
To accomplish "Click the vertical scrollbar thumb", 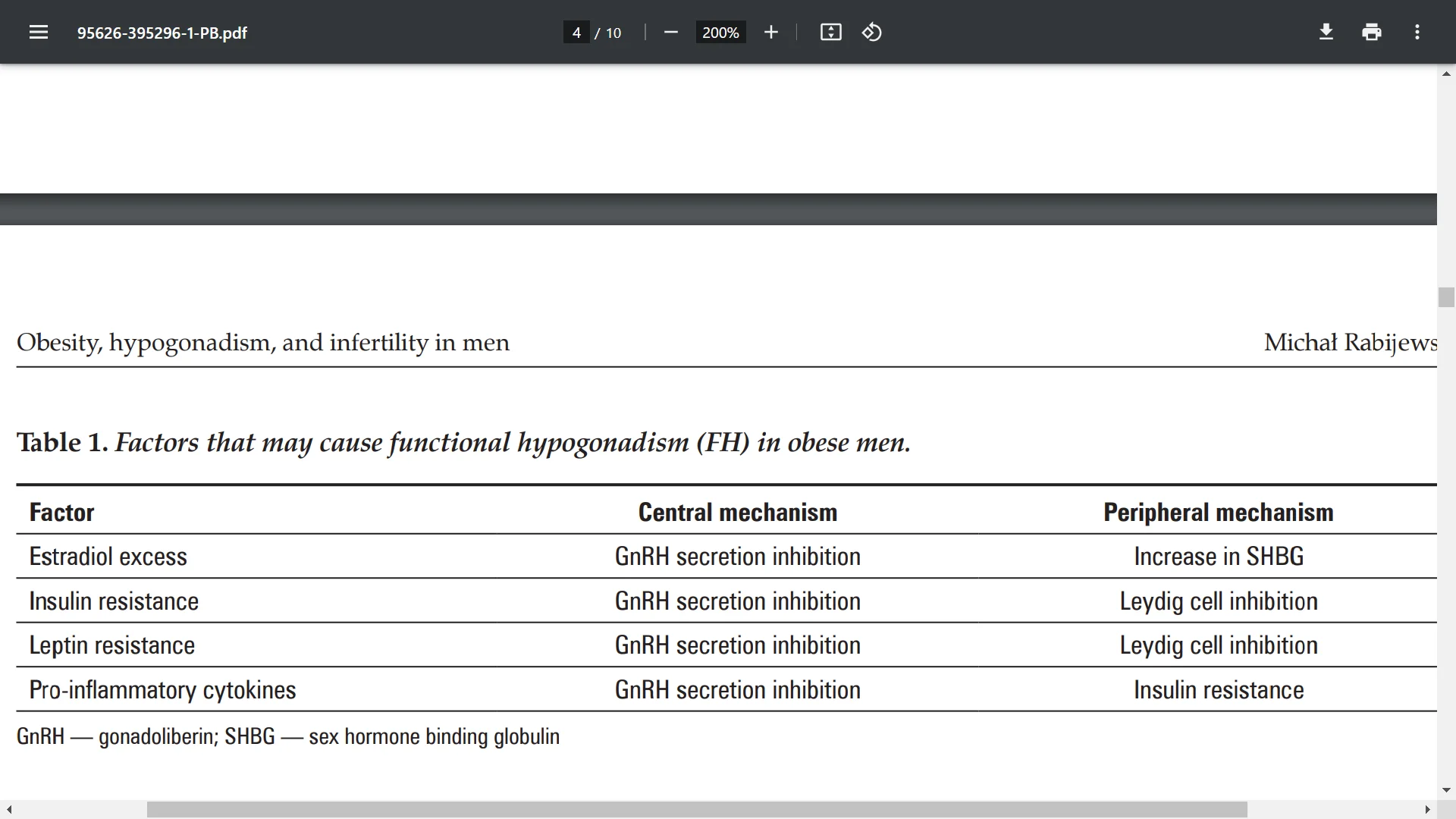I will click(1446, 297).
